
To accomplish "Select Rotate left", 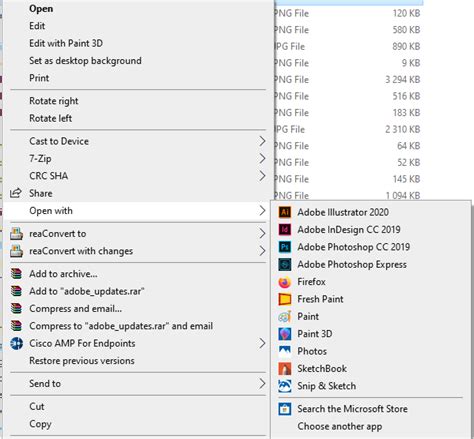I will [51, 118].
